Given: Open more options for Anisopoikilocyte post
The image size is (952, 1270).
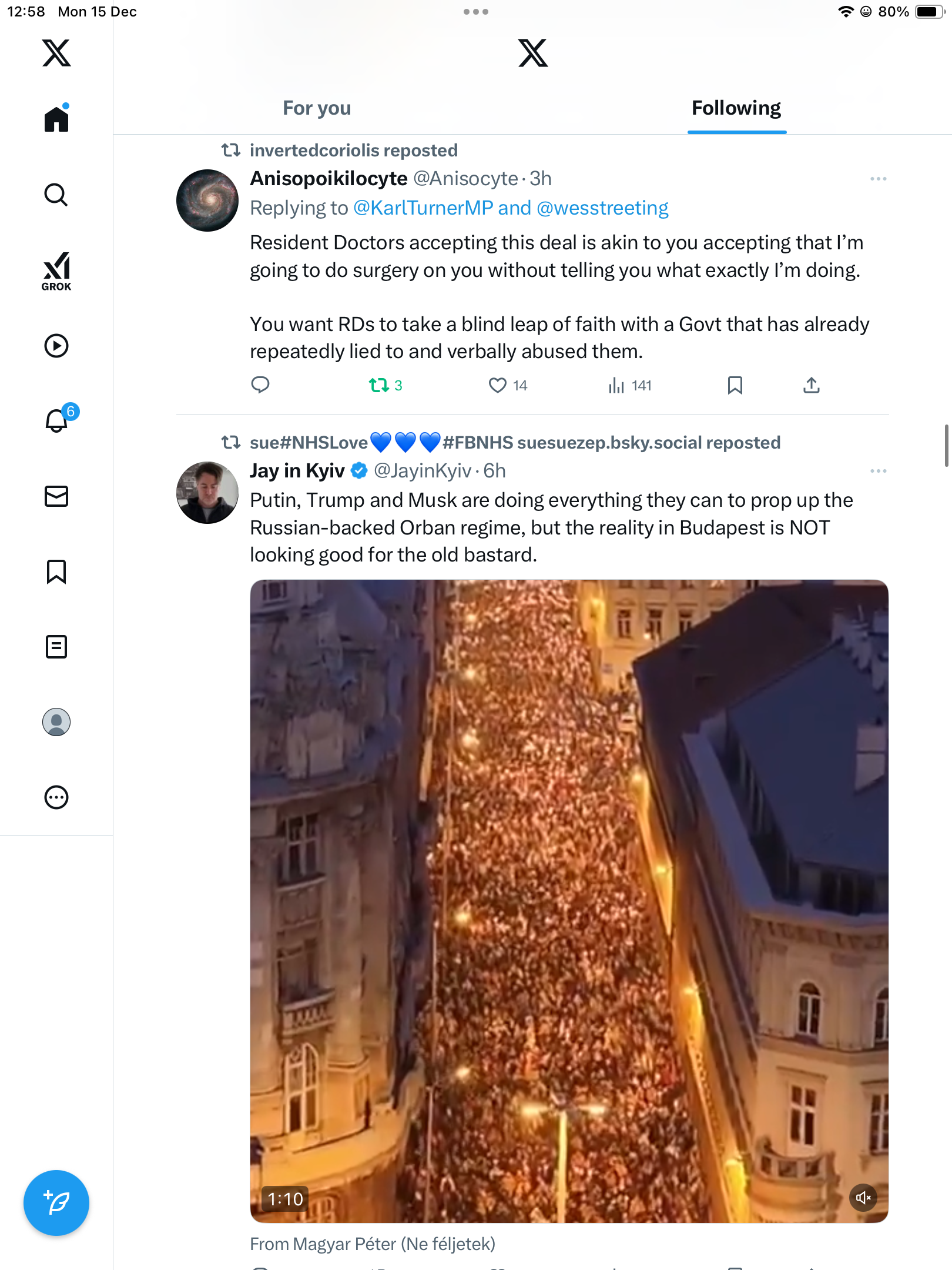Looking at the screenshot, I should click(878, 179).
